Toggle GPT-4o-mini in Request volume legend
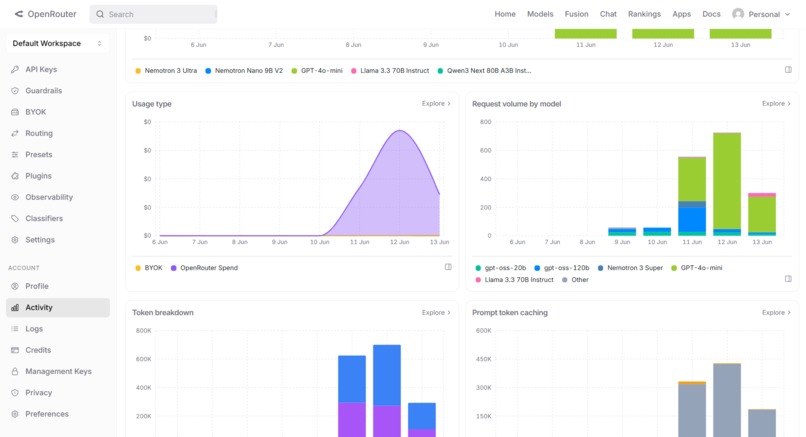806x437 pixels. 697,268
